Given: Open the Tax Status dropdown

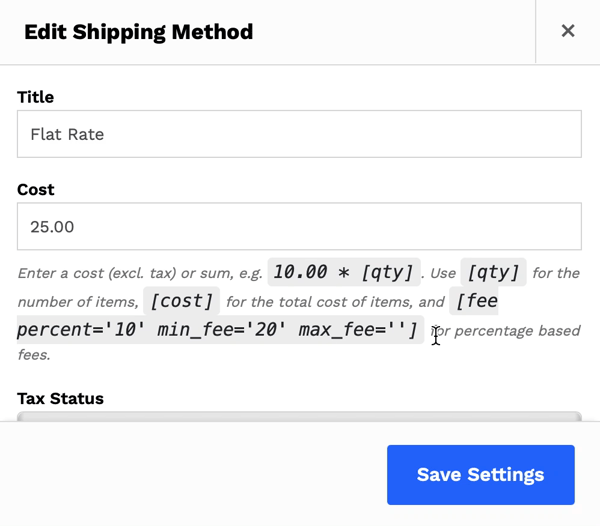Looking at the screenshot, I should 299,416.
